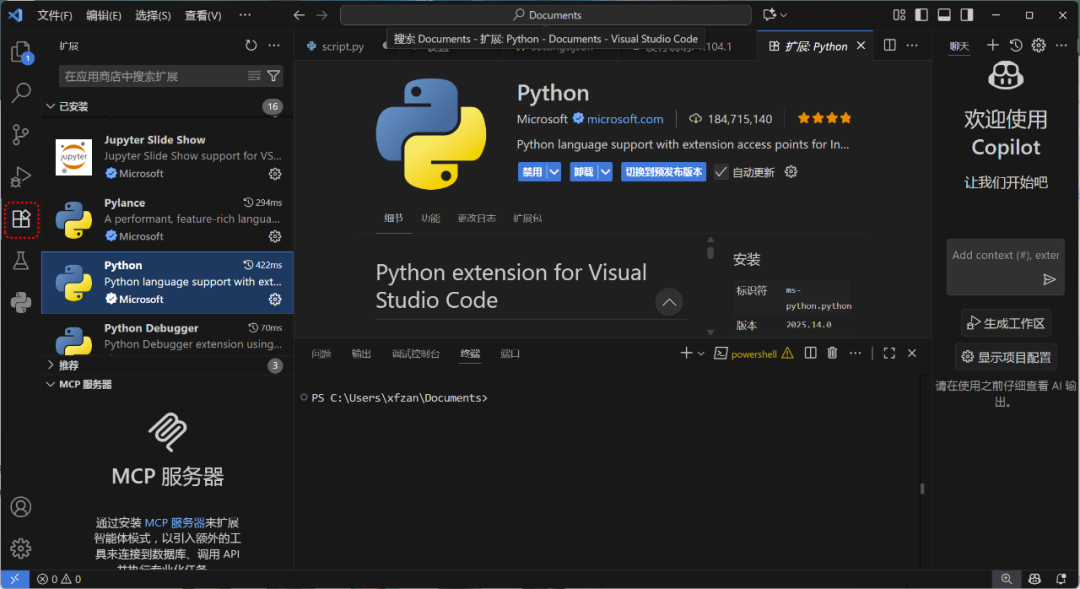The height and width of the screenshot is (589, 1080).
Task: Start a new chat with plus icon
Action: click(x=993, y=45)
